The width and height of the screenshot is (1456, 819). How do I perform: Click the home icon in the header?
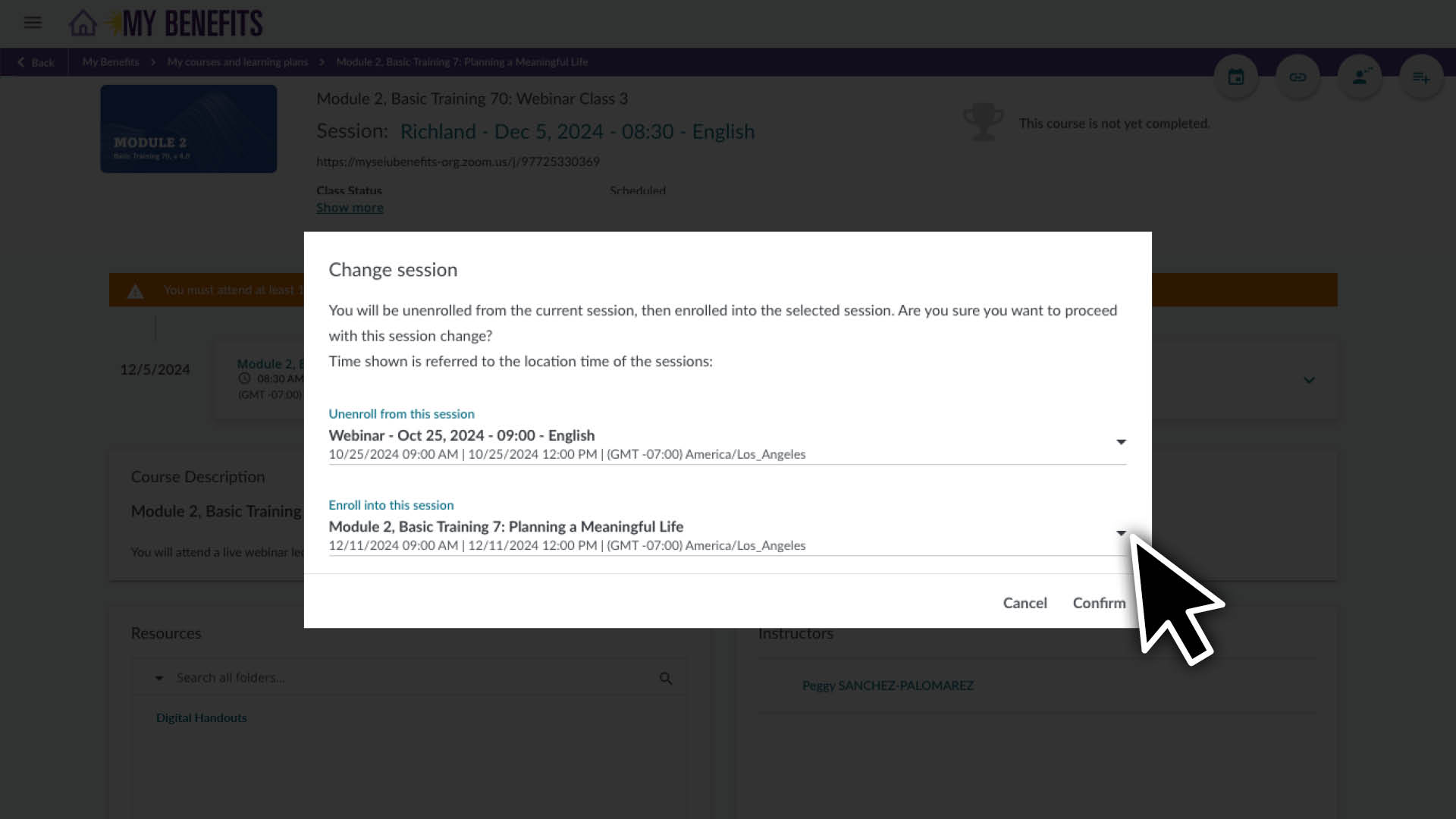click(x=83, y=22)
